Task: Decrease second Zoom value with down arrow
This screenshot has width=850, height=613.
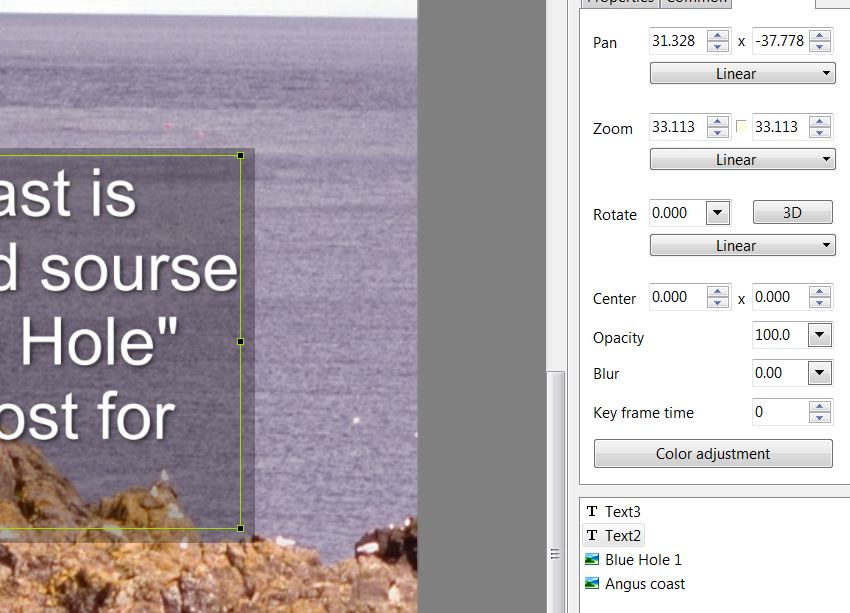Action: [820, 133]
